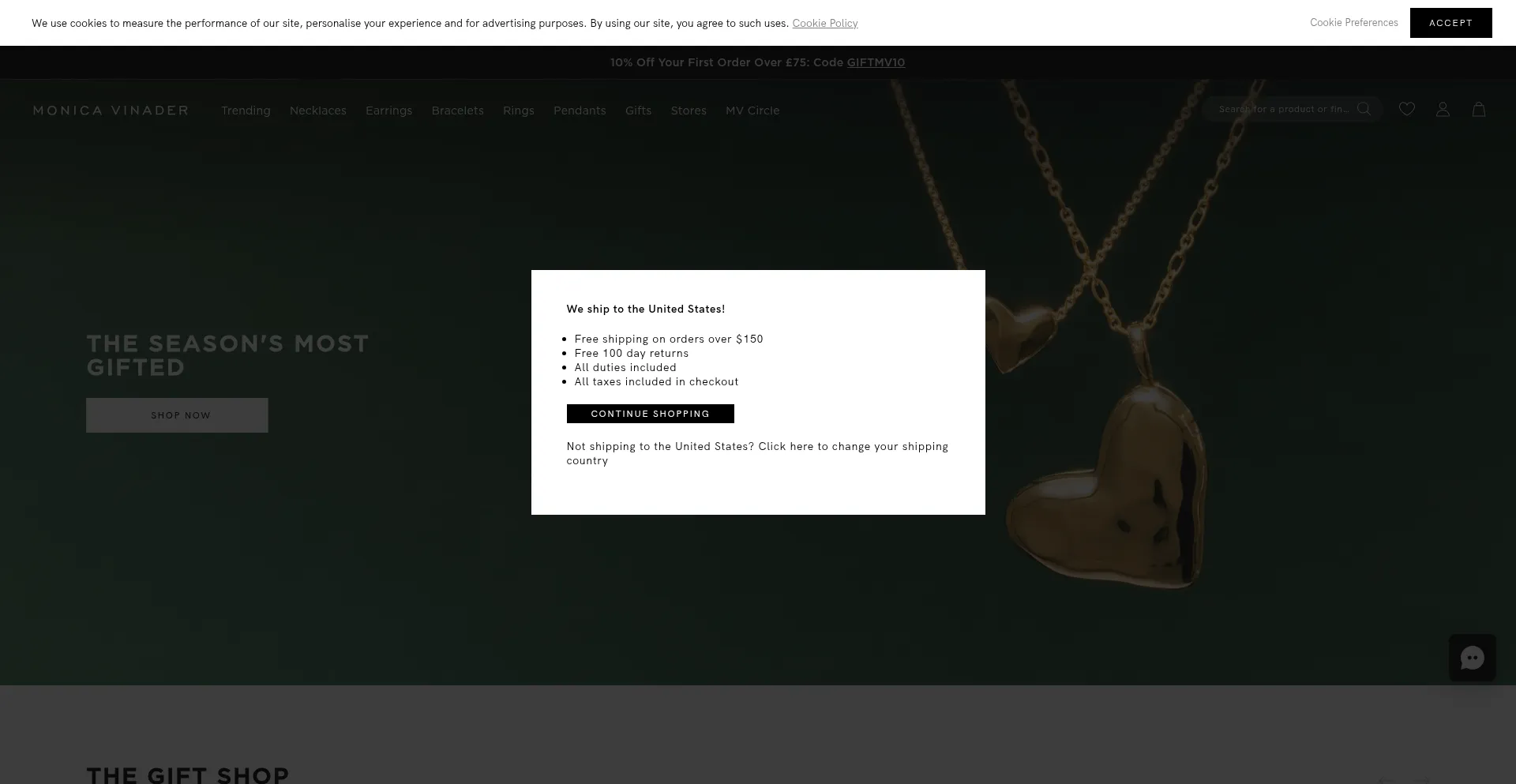Accept the cookie notice
Viewport: 1516px width, 784px height.
pyautogui.click(x=1450, y=23)
